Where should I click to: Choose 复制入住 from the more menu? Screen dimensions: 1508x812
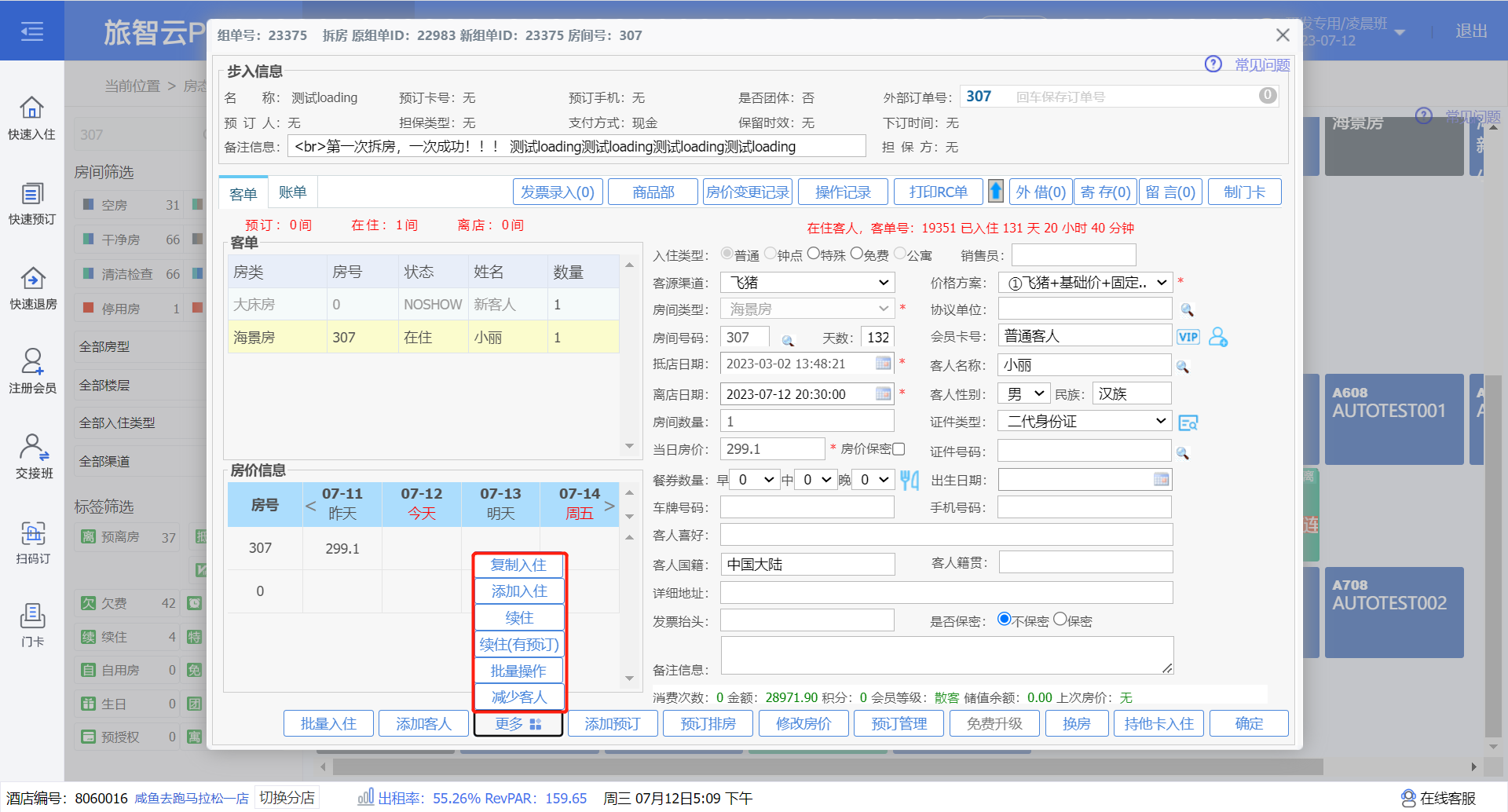tap(518, 565)
